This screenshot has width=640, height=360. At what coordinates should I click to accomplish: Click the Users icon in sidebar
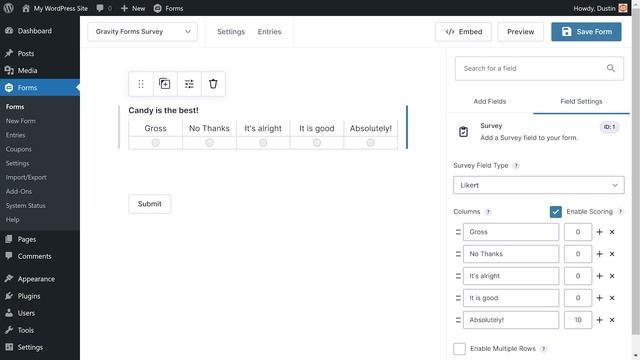tap(9, 313)
